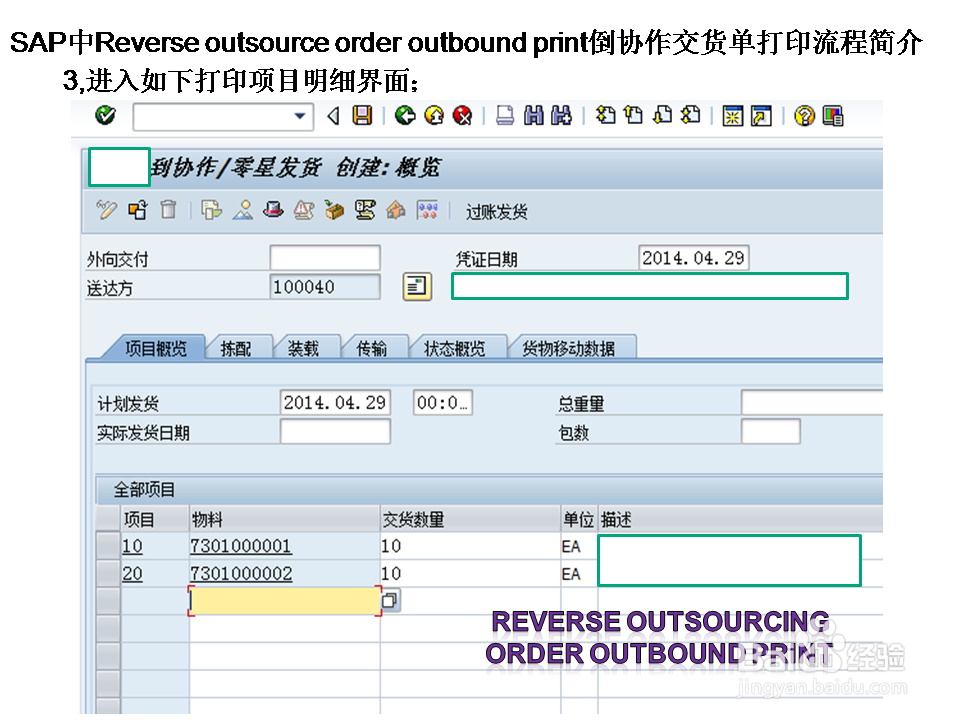Open the command field dropdown arrow

(299, 116)
